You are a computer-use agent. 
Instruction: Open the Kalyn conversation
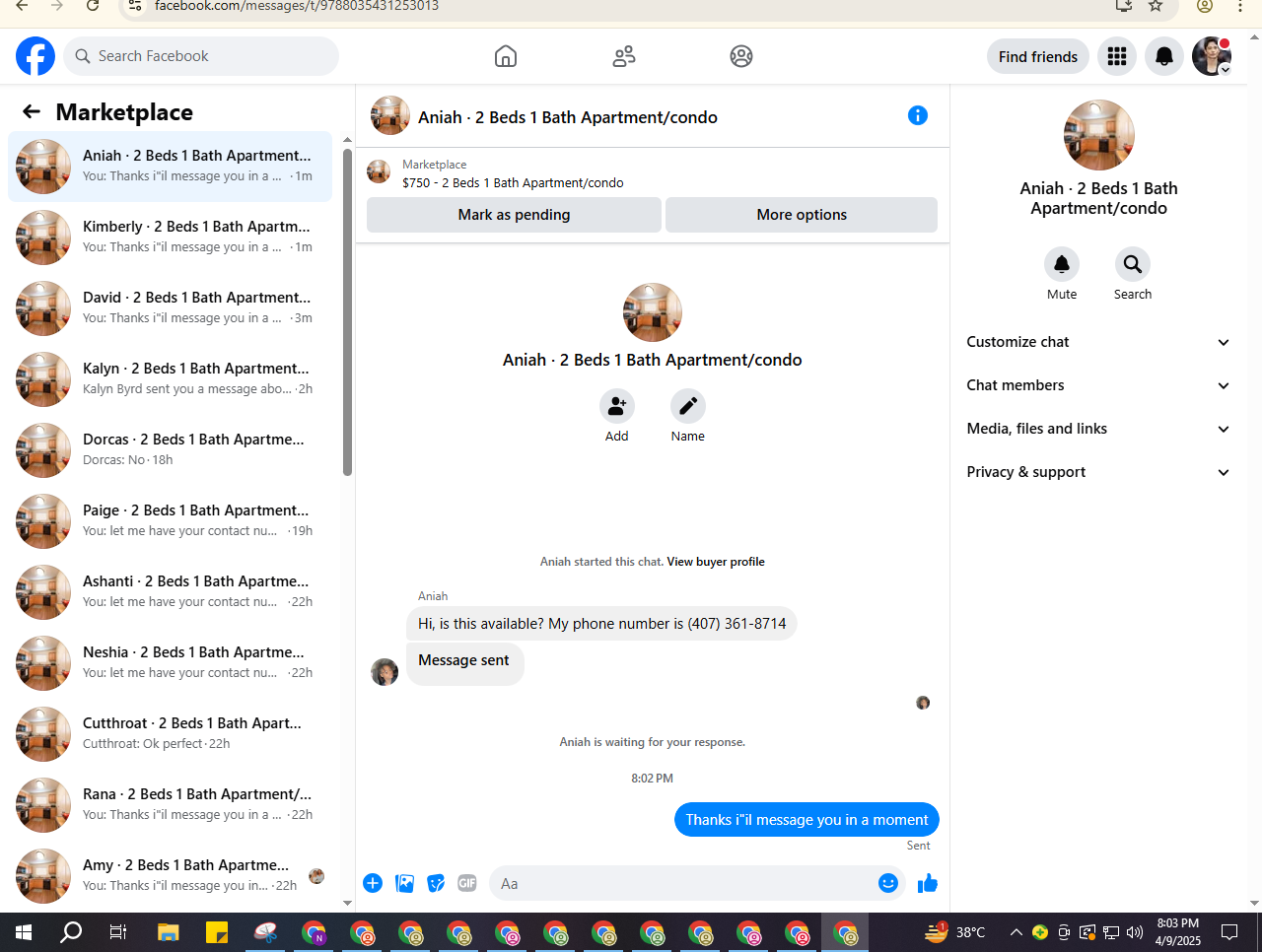(x=170, y=378)
